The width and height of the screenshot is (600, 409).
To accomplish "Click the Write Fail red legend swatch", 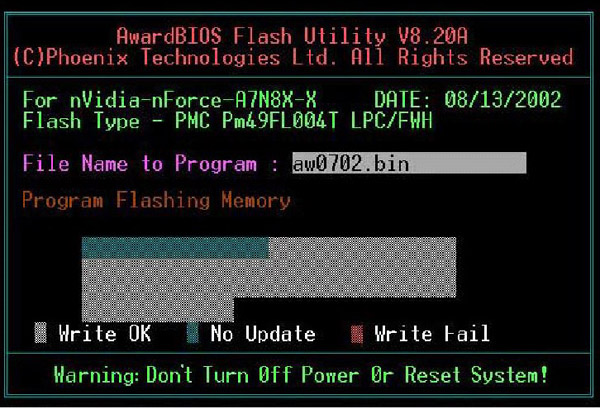I will (357, 334).
